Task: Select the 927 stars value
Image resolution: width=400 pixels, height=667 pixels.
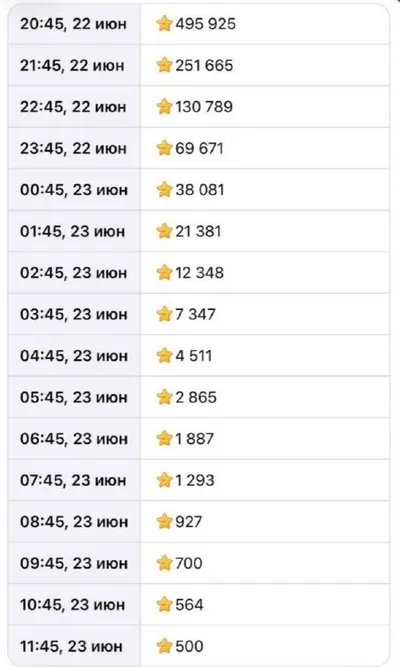Action: click(x=189, y=521)
